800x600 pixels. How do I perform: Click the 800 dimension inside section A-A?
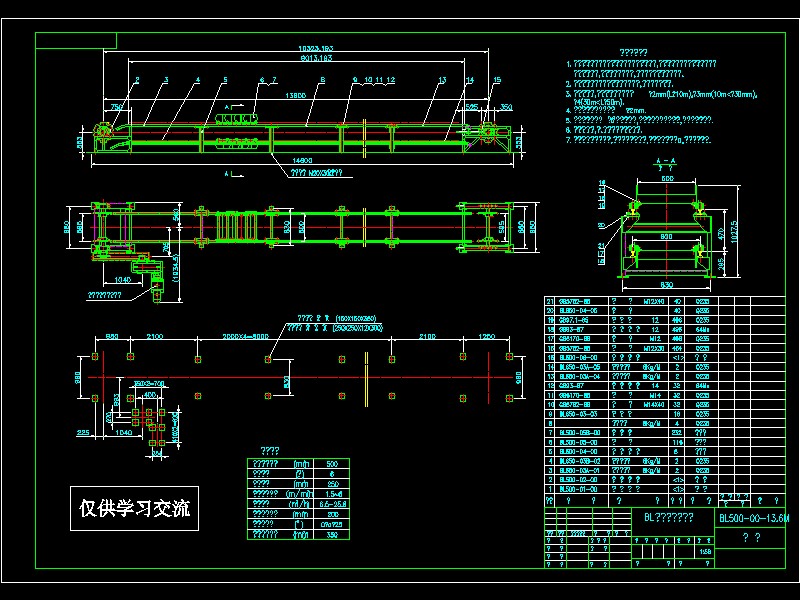(x=666, y=237)
